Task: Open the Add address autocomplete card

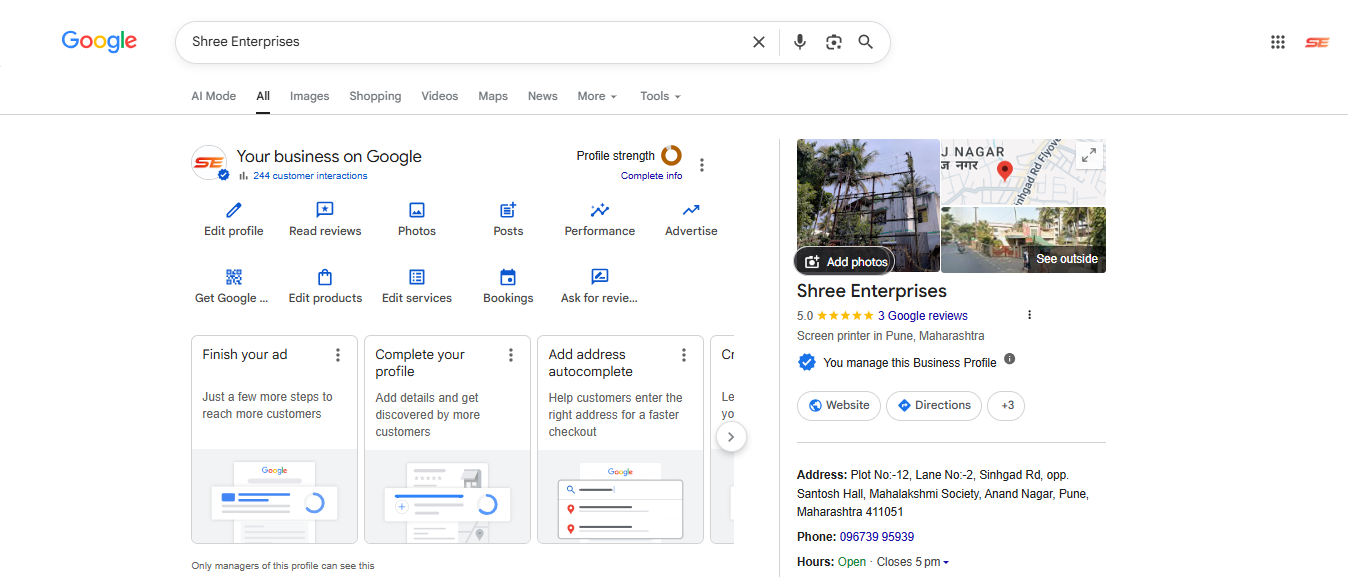Action: pyautogui.click(x=620, y=439)
